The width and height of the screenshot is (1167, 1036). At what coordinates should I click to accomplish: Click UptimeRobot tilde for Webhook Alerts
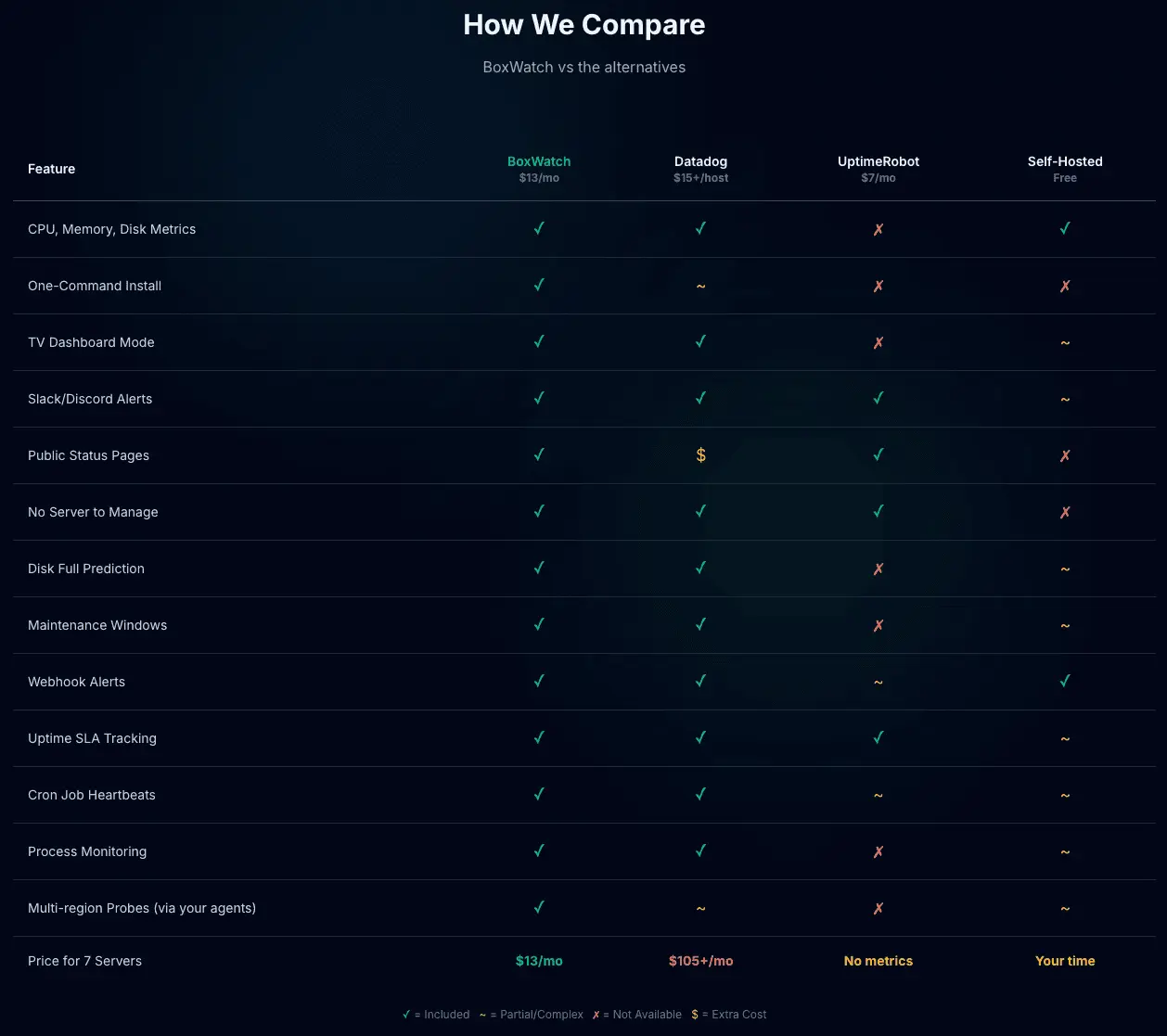878,682
